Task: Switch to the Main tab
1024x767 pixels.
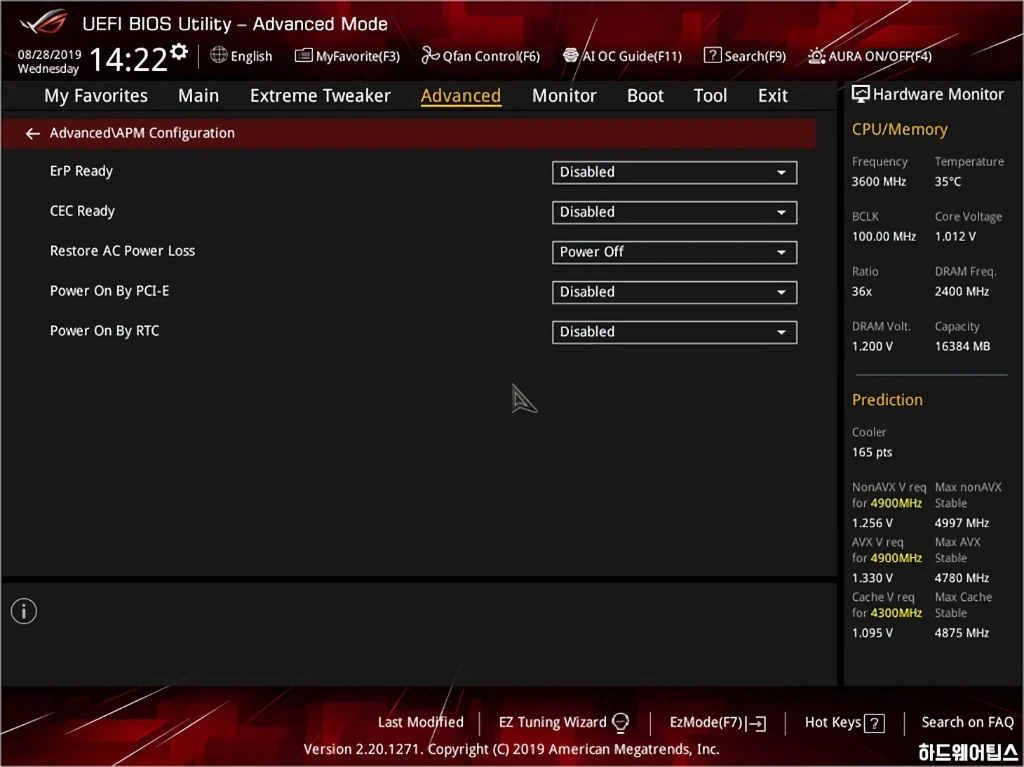Action: tap(199, 96)
